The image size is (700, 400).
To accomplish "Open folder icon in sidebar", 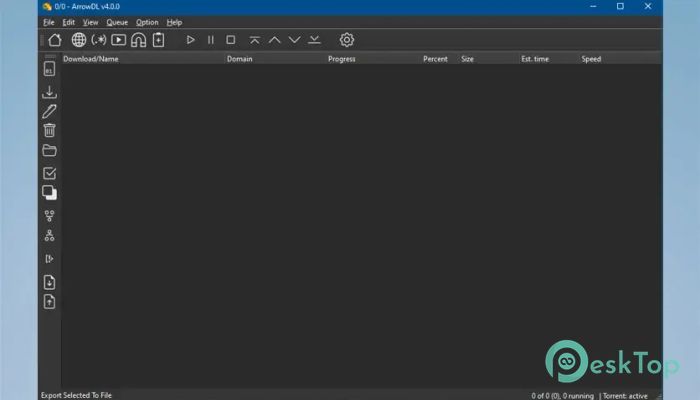I will click(x=50, y=150).
